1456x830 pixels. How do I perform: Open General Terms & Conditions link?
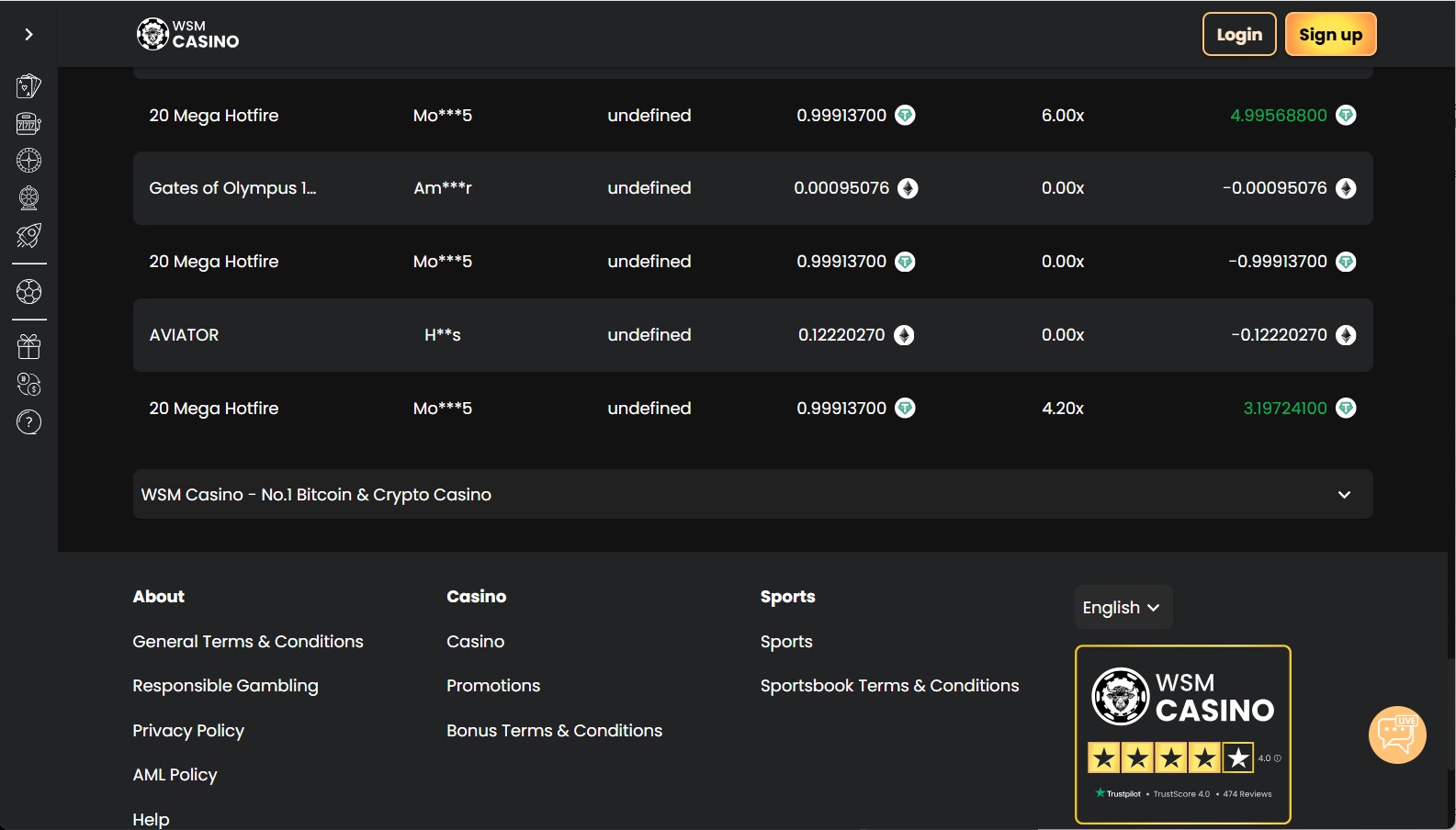[x=248, y=641]
